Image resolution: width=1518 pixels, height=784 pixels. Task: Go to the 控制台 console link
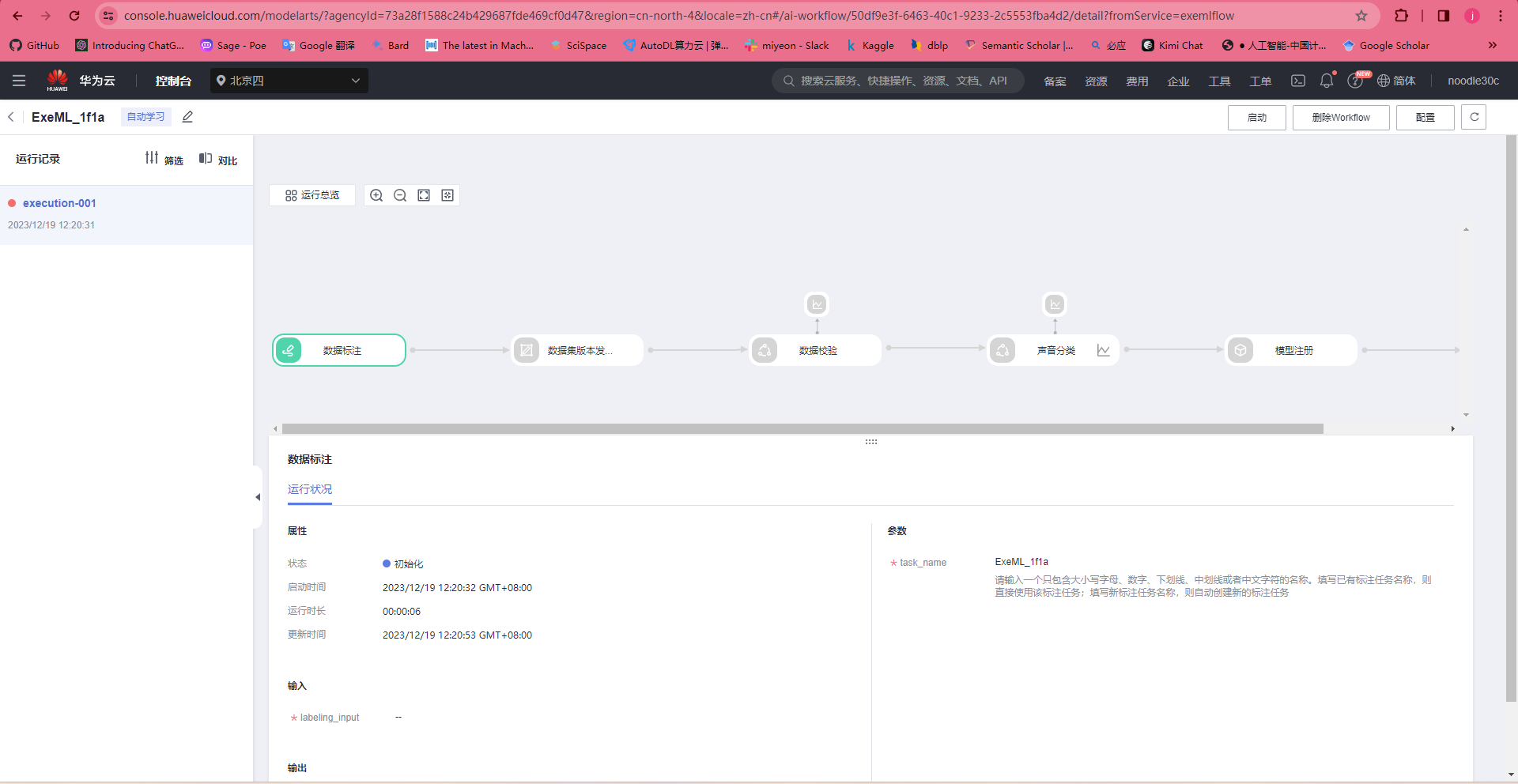click(x=173, y=81)
